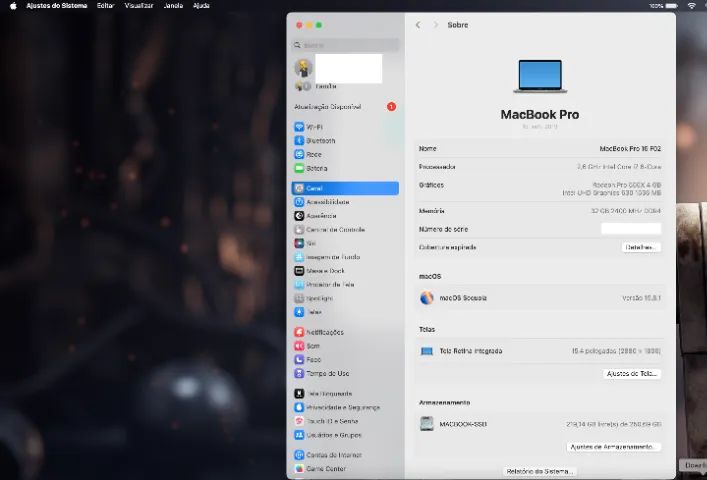Image resolution: width=707 pixels, height=480 pixels.
Task: Go back with the left chevron
Action: (418, 25)
